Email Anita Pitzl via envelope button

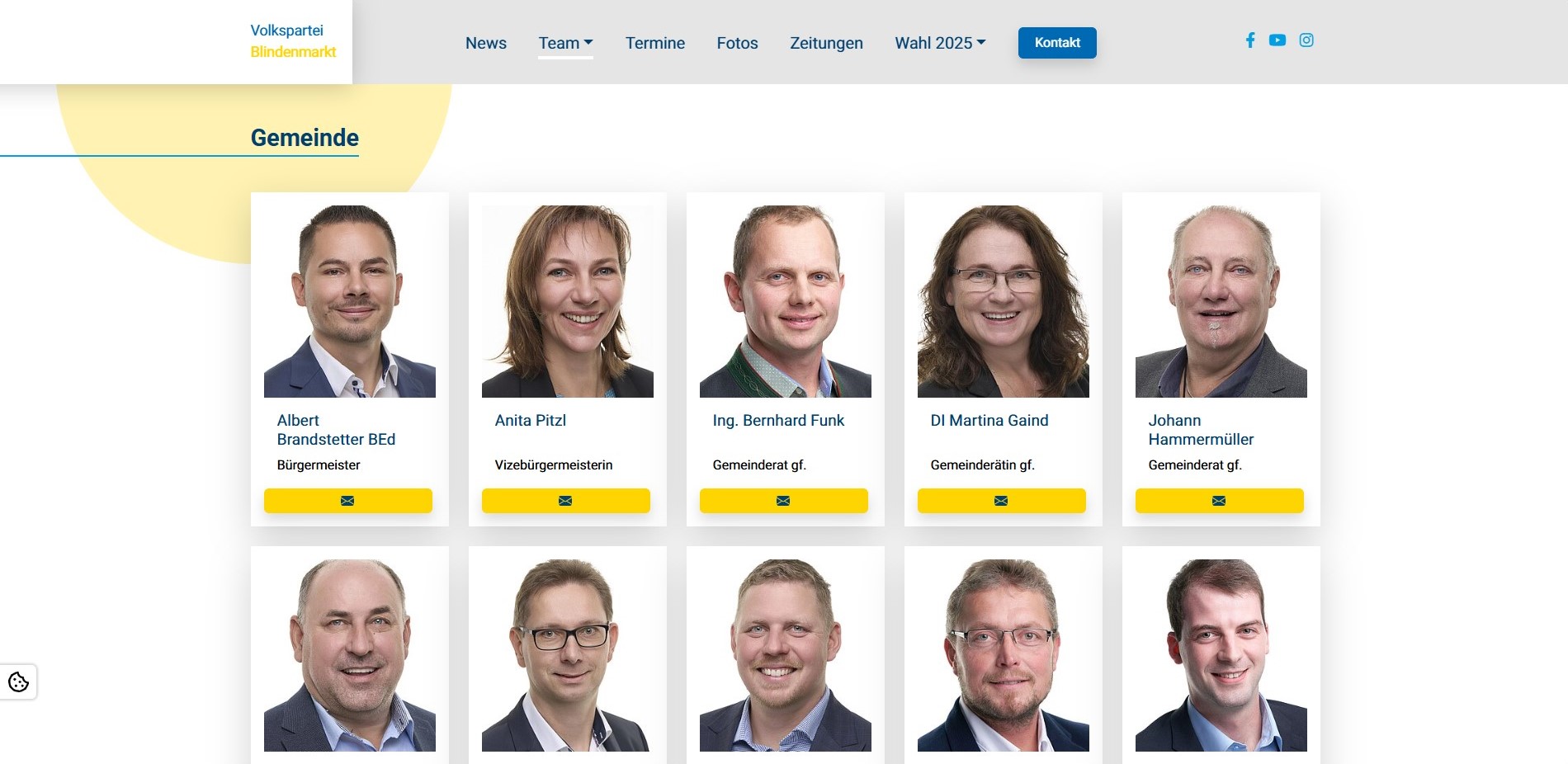tap(566, 501)
